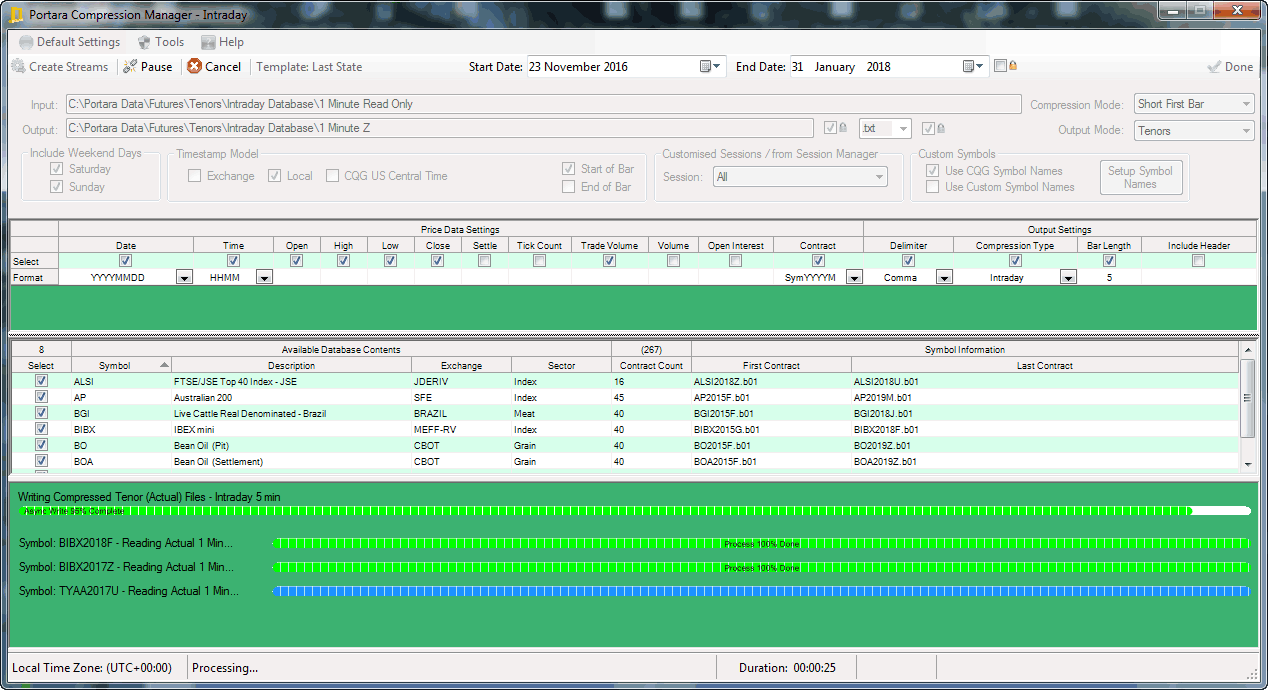Open the YYYYMMDD date format dropdown
Screen dimensions: 1268x690
coord(184,278)
